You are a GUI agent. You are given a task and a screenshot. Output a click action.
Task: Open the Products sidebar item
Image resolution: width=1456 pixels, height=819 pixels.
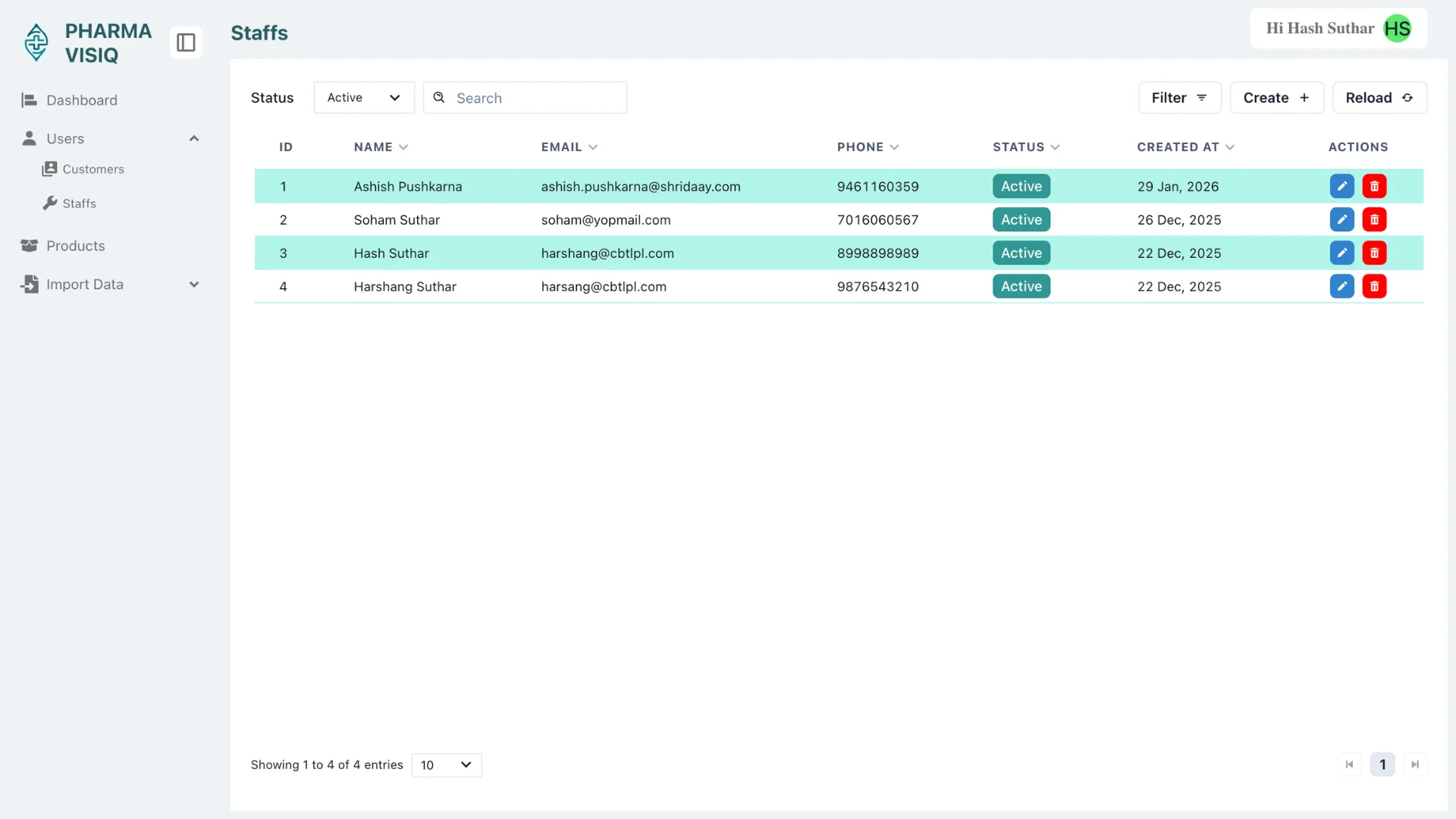click(75, 246)
